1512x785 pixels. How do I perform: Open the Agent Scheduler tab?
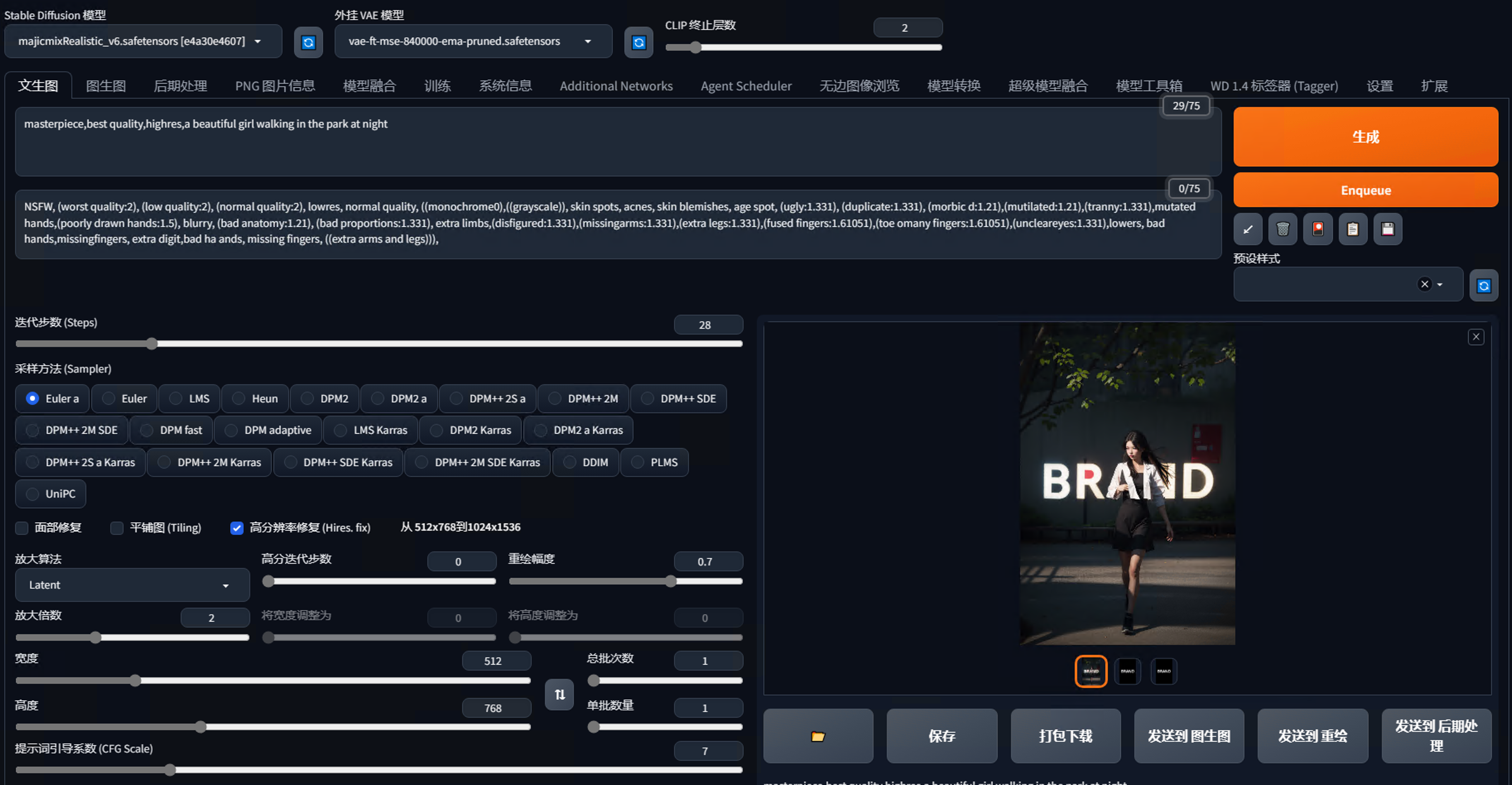746,86
